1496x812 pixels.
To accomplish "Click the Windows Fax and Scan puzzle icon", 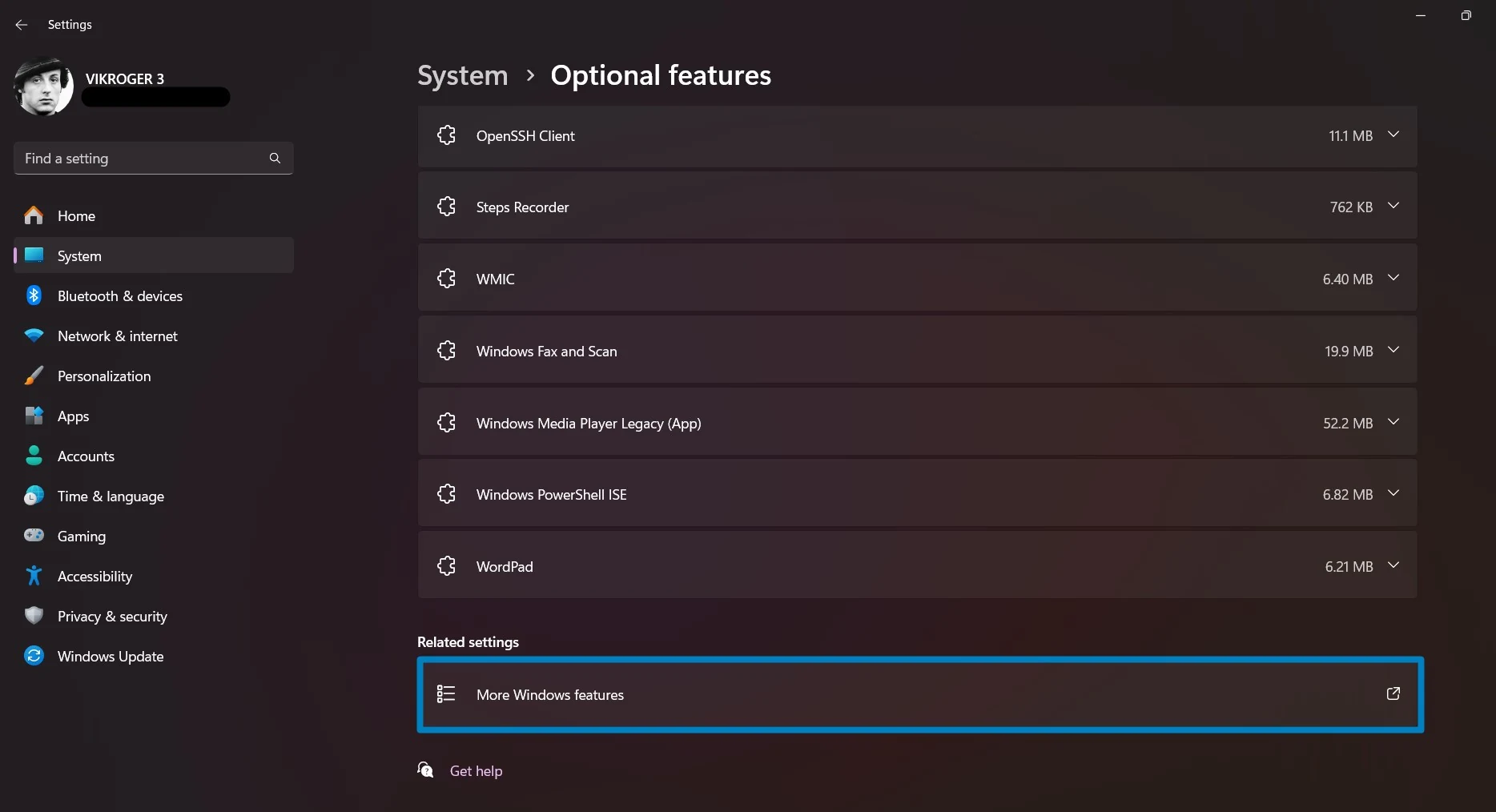I will point(446,351).
